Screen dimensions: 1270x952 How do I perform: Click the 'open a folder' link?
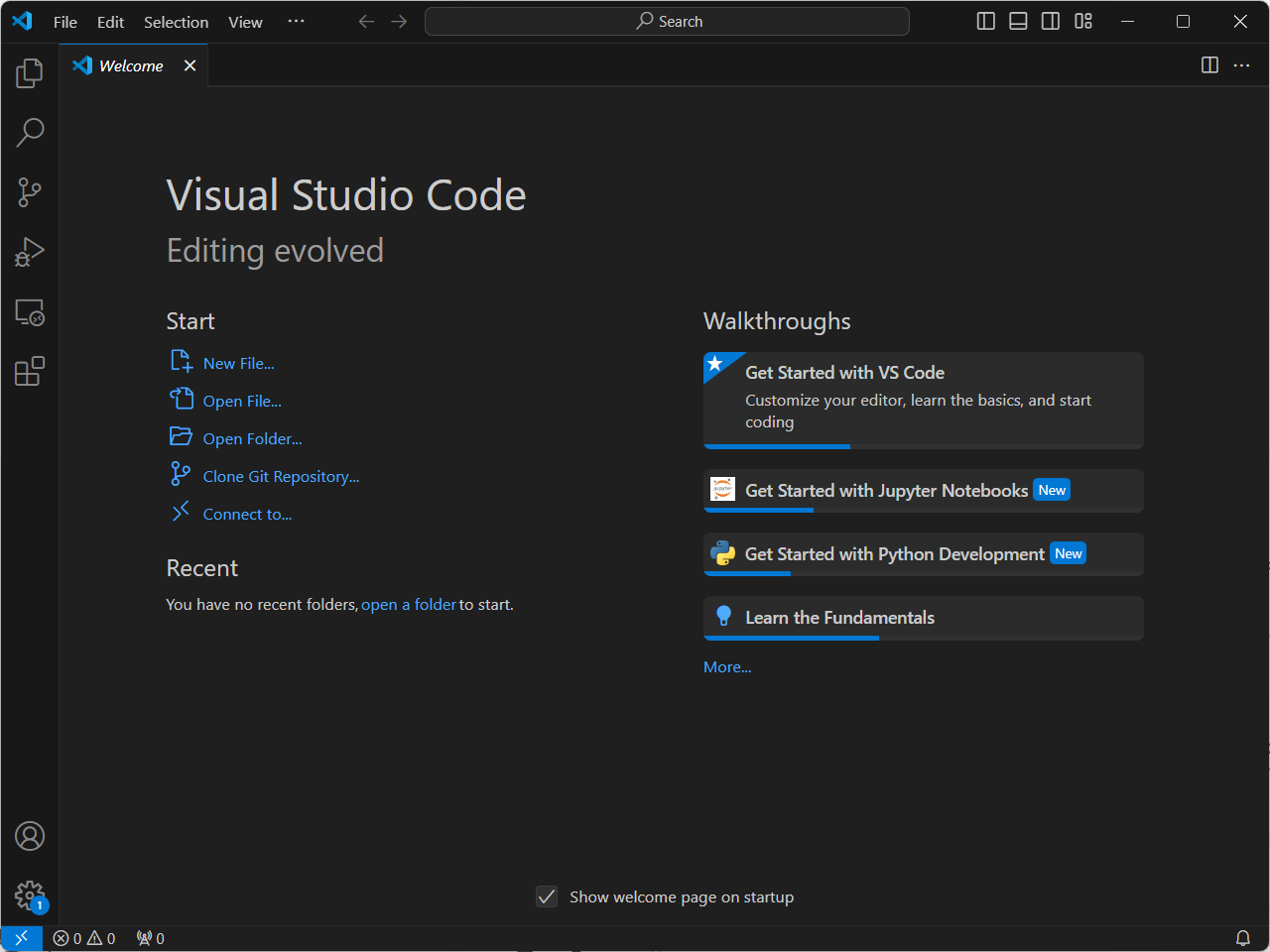409,605
